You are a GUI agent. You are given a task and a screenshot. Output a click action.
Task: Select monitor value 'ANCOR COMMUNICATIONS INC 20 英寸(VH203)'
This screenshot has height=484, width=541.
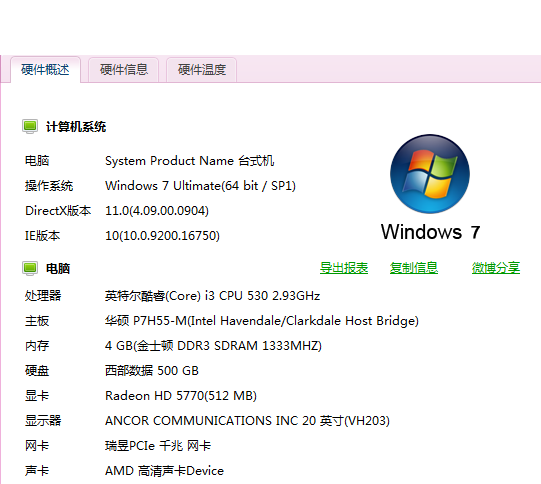(247, 421)
